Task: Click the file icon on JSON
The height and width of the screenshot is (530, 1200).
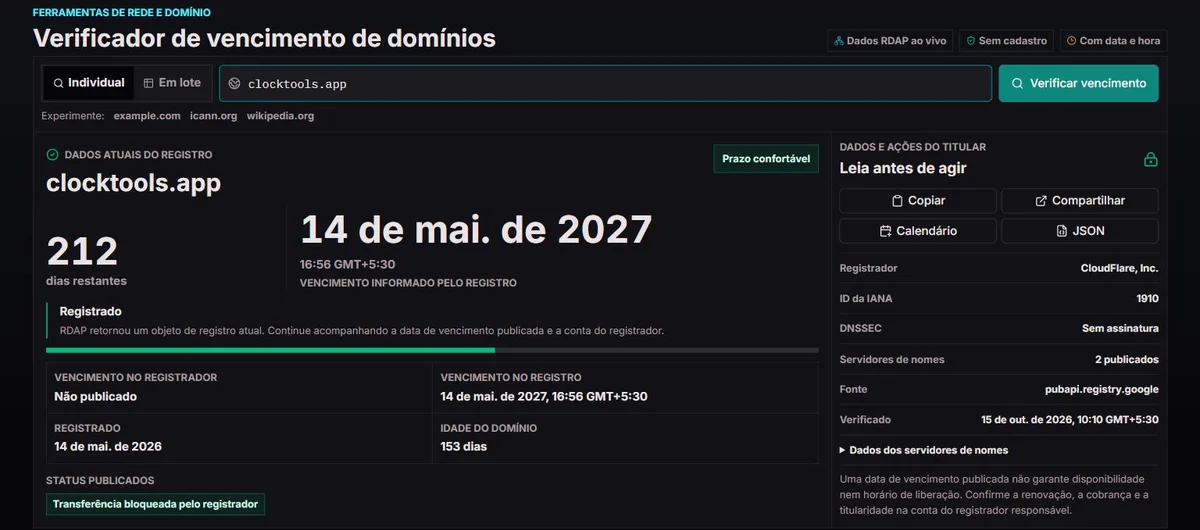Action: [x=1061, y=231]
